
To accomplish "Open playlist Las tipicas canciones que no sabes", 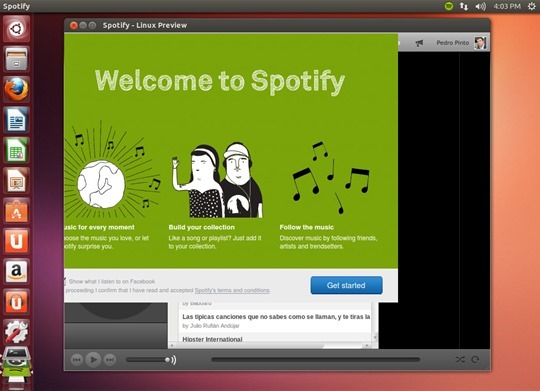I will [x=276, y=317].
